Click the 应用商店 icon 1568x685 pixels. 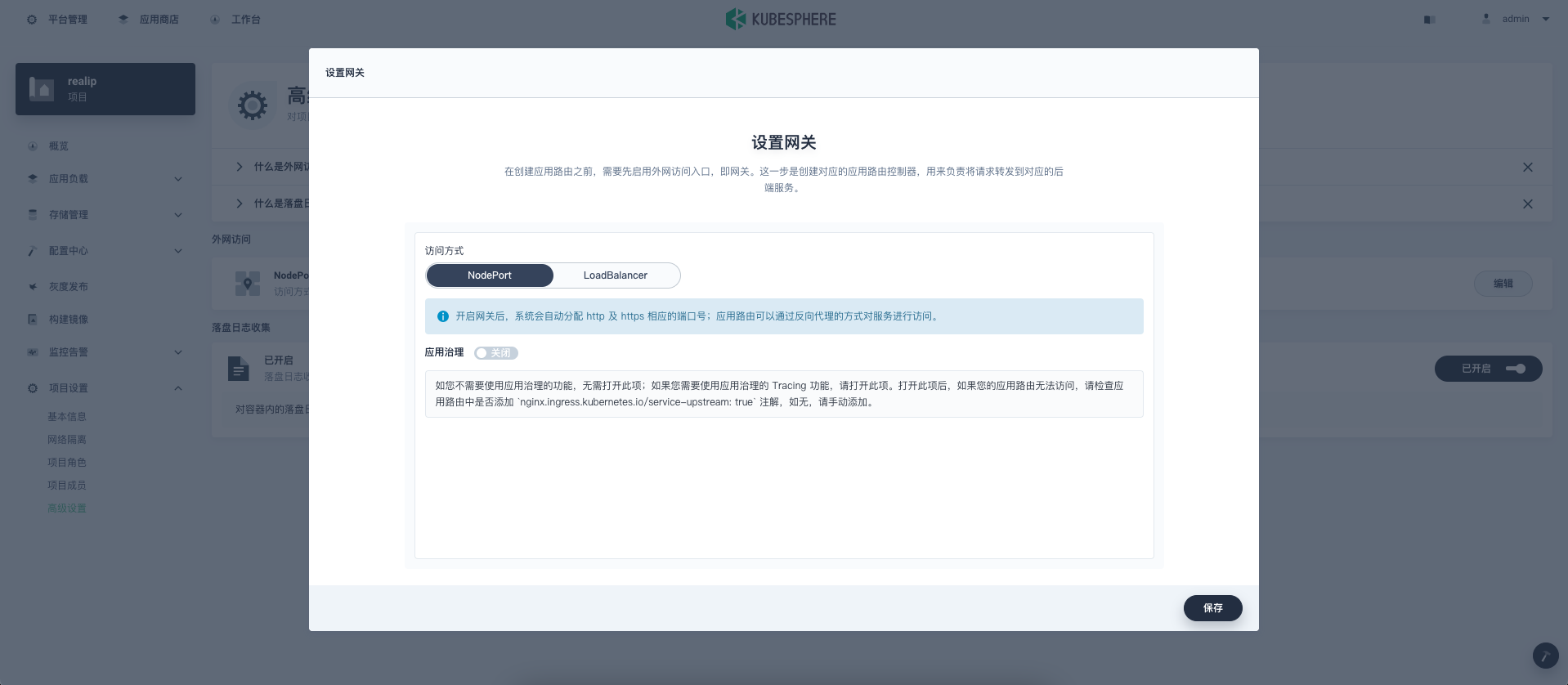[x=123, y=20]
